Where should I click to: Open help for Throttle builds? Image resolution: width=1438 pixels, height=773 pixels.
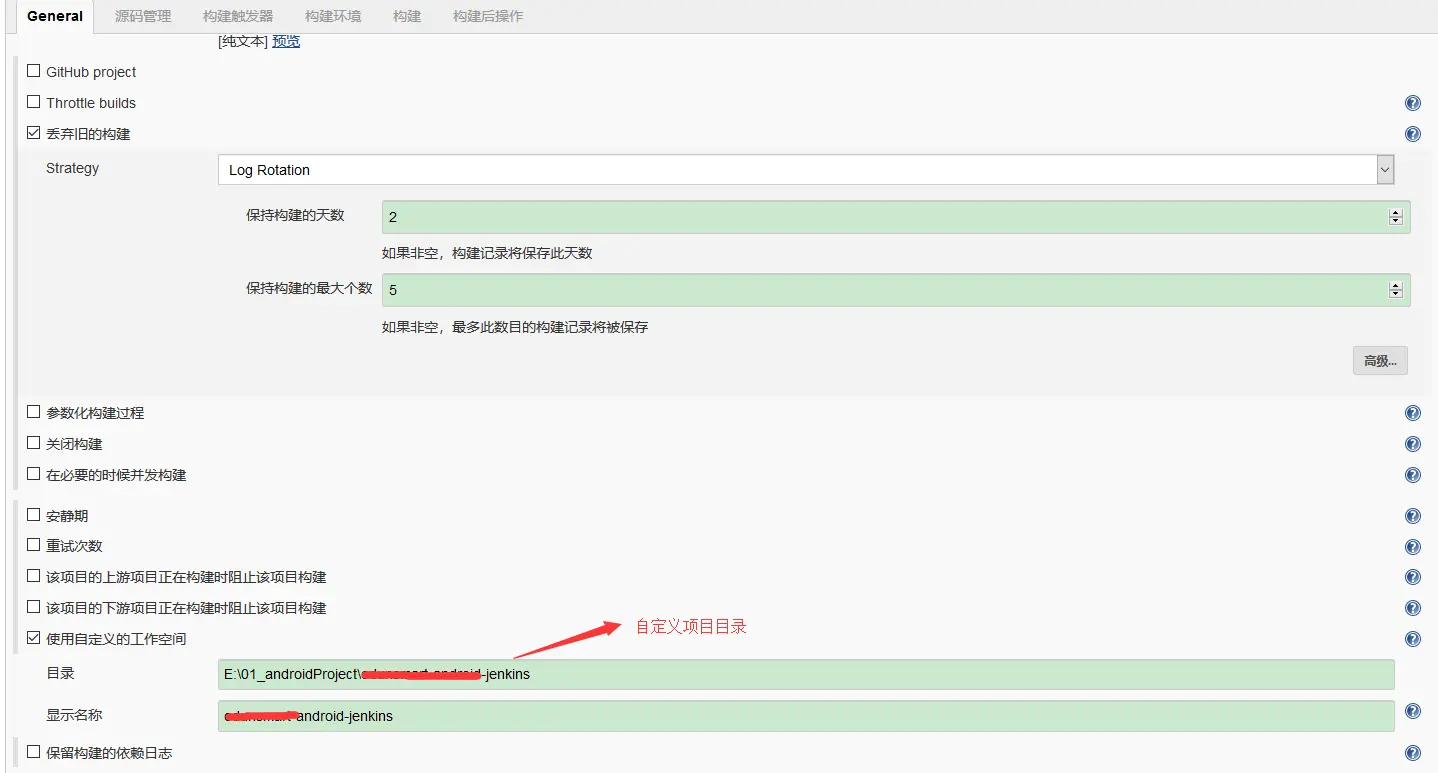pos(1412,103)
